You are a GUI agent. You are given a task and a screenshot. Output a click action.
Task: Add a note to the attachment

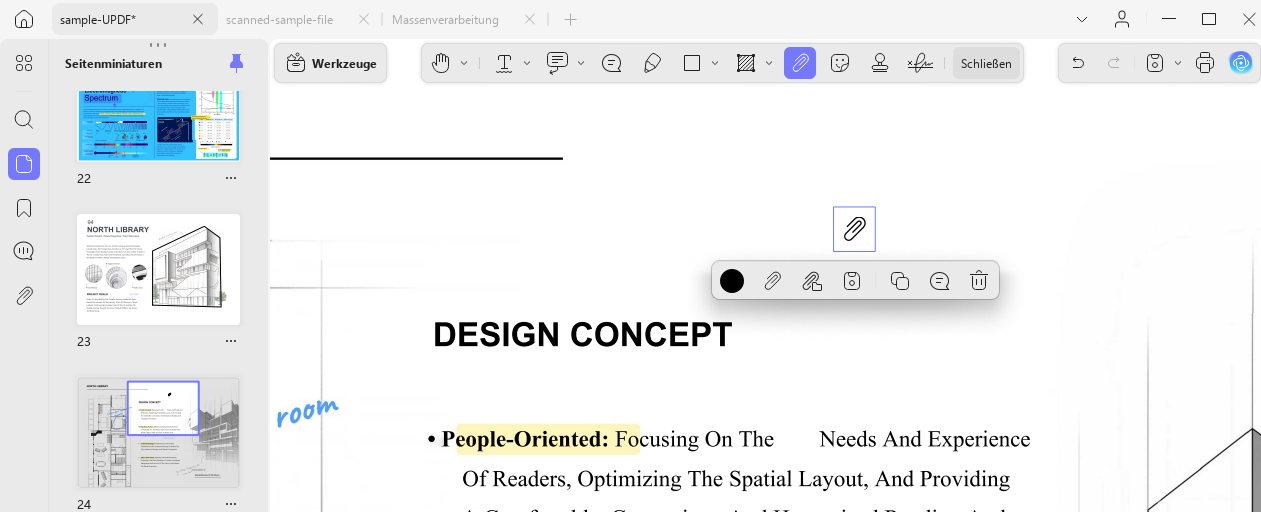[940, 281]
